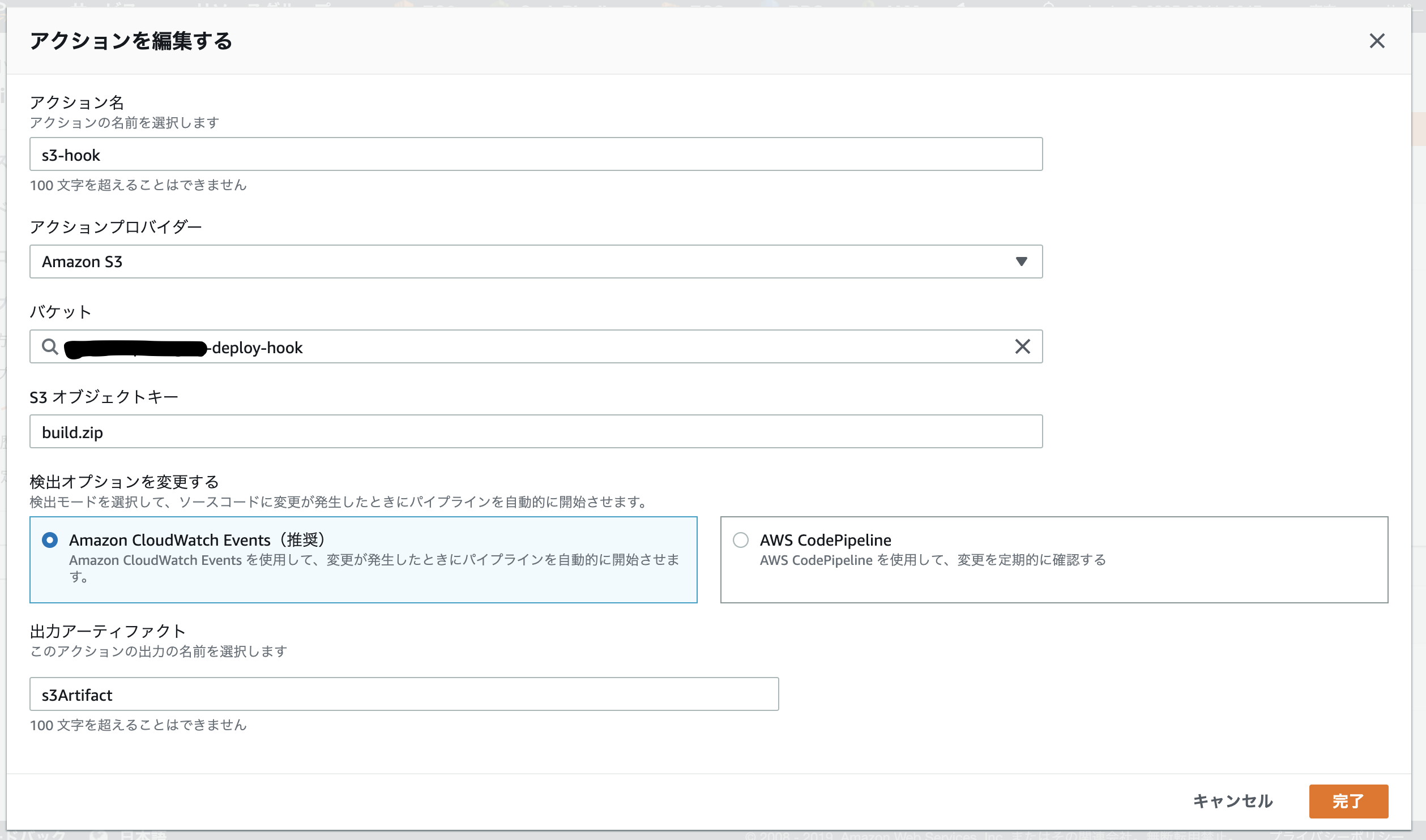Click the アクション名 field label

[x=76, y=102]
